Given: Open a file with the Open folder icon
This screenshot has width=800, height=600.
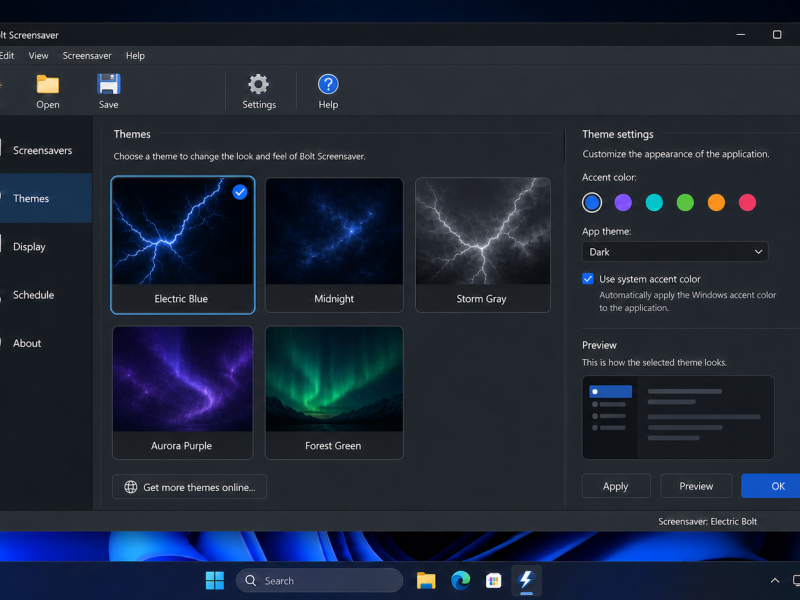Looking at the screenshot, I should [47, 85].
